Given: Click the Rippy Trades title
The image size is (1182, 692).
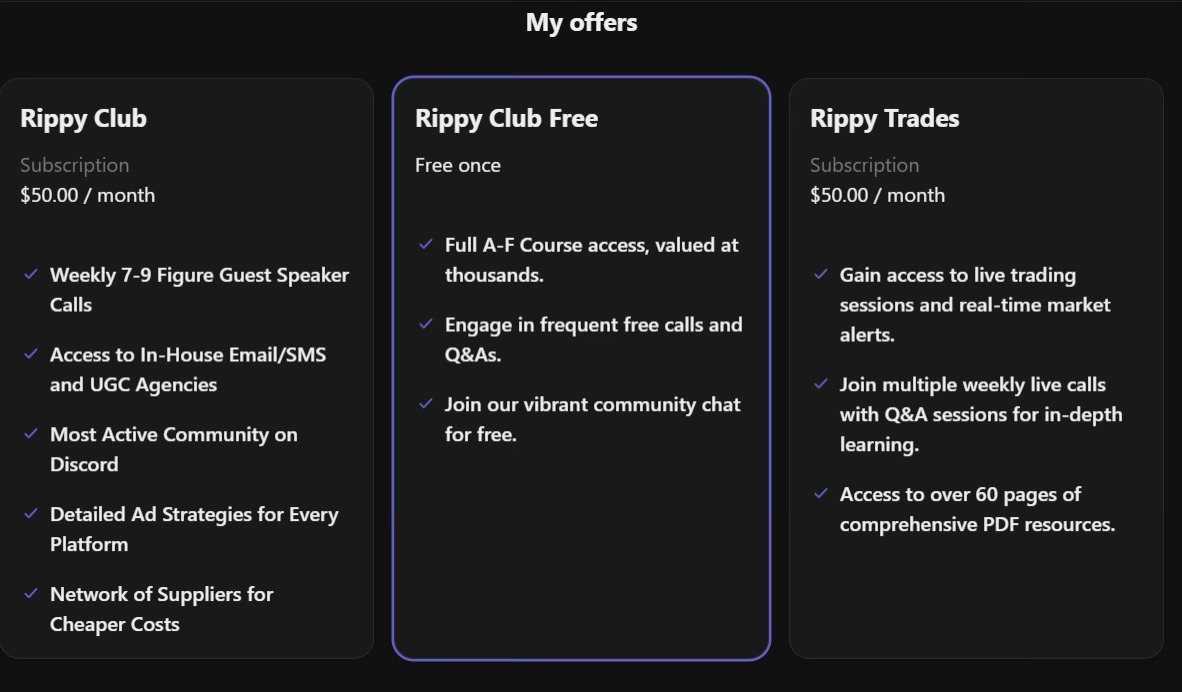Looking at the screenshot, I should coord(884,118).
